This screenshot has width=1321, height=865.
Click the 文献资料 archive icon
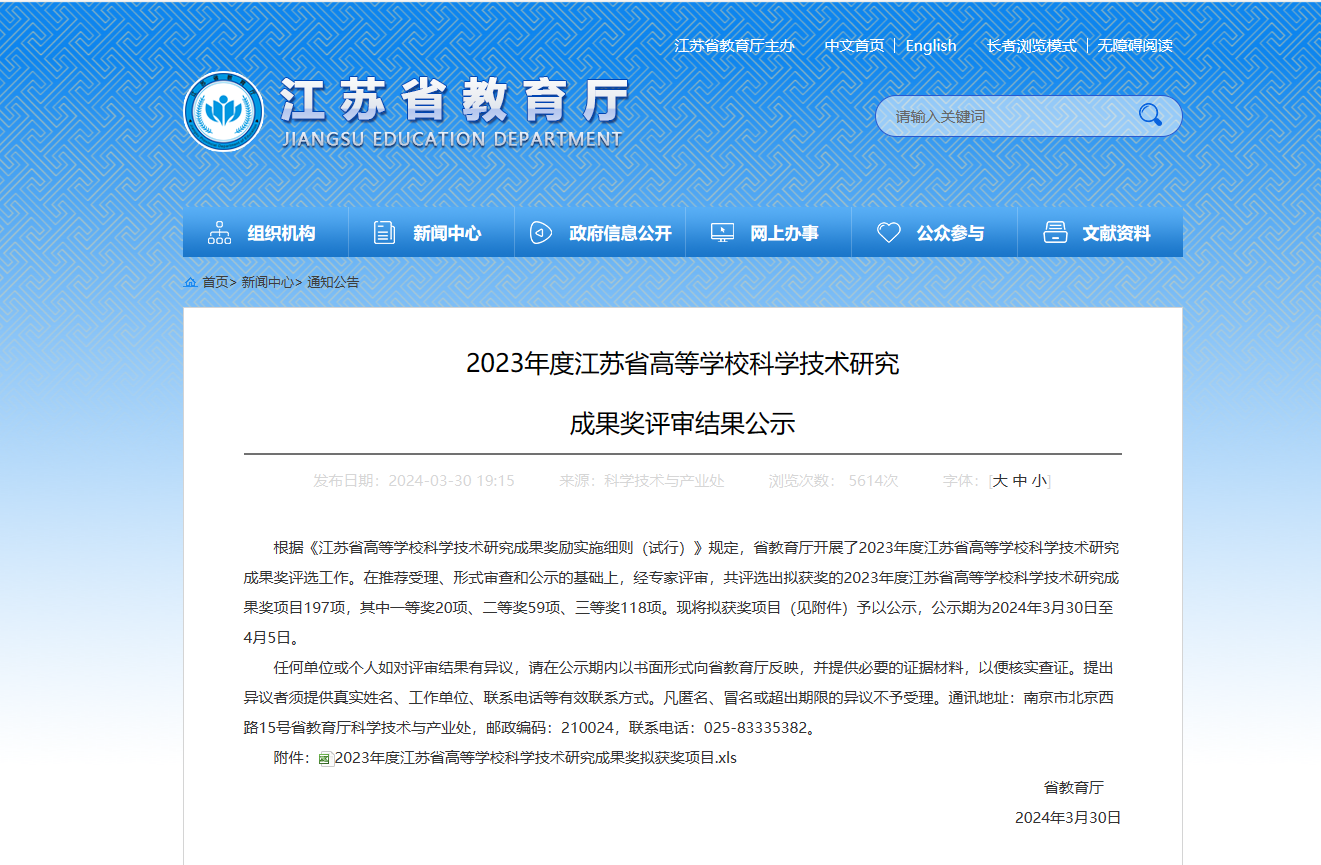(x=1055, y=233)
